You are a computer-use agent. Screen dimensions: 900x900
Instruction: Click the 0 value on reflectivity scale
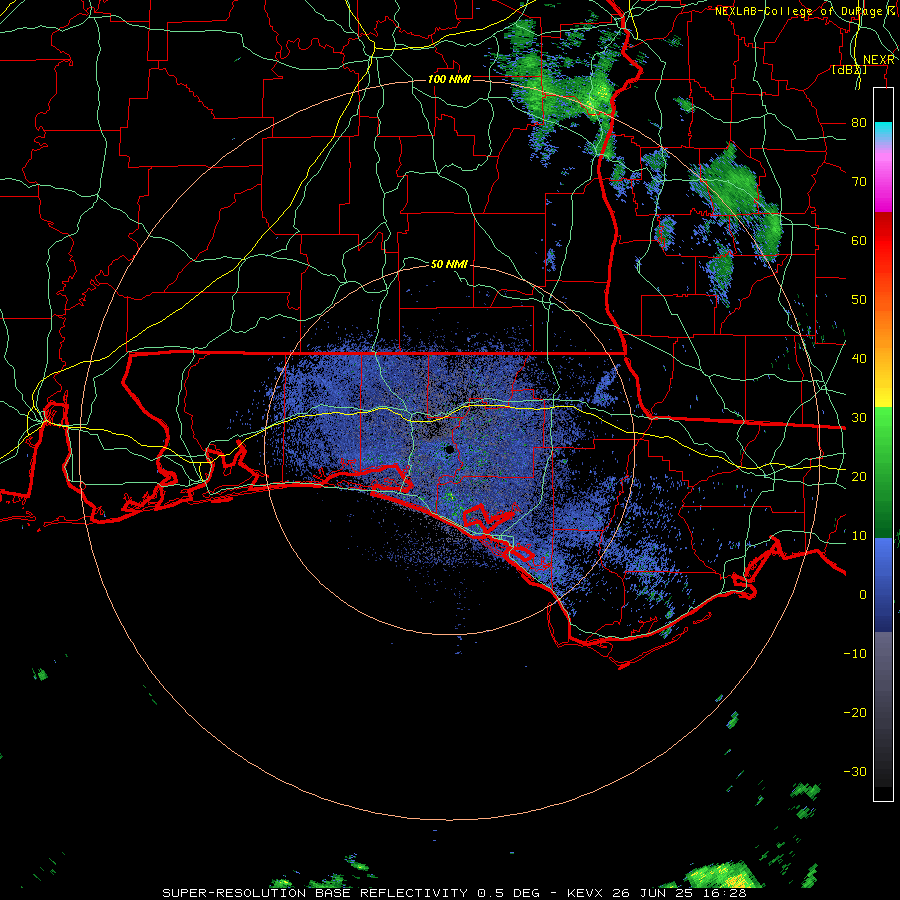point(863,595)
